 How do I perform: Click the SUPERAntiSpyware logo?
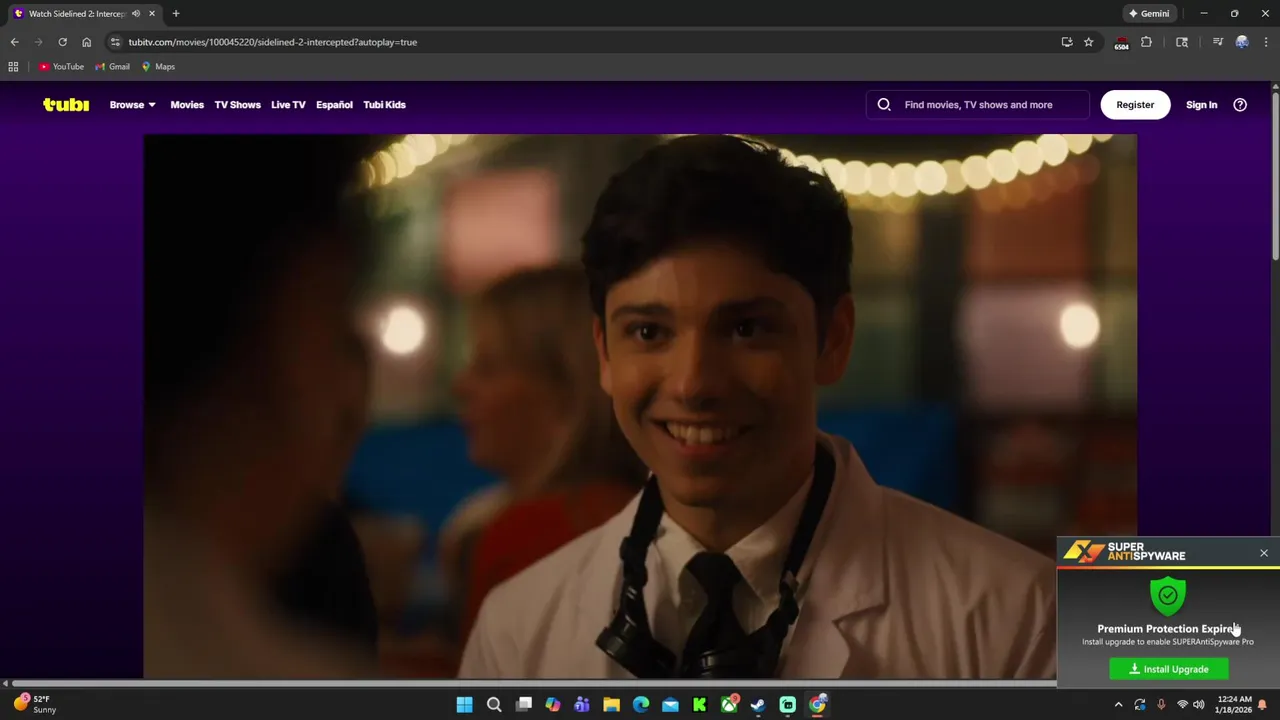tap(1125, 551)
